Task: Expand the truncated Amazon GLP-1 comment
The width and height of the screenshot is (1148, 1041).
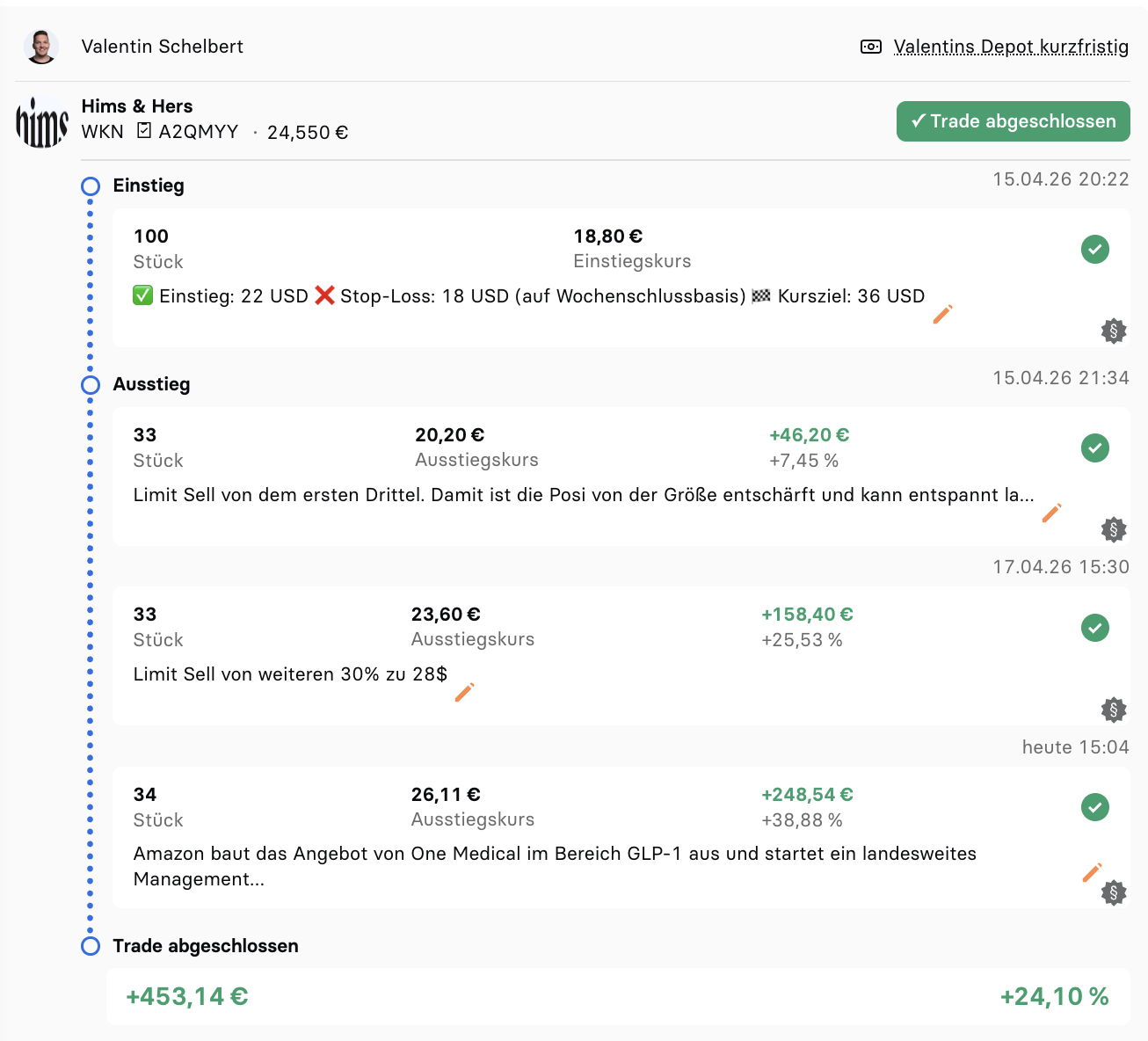Action: [x=554, y=866]
